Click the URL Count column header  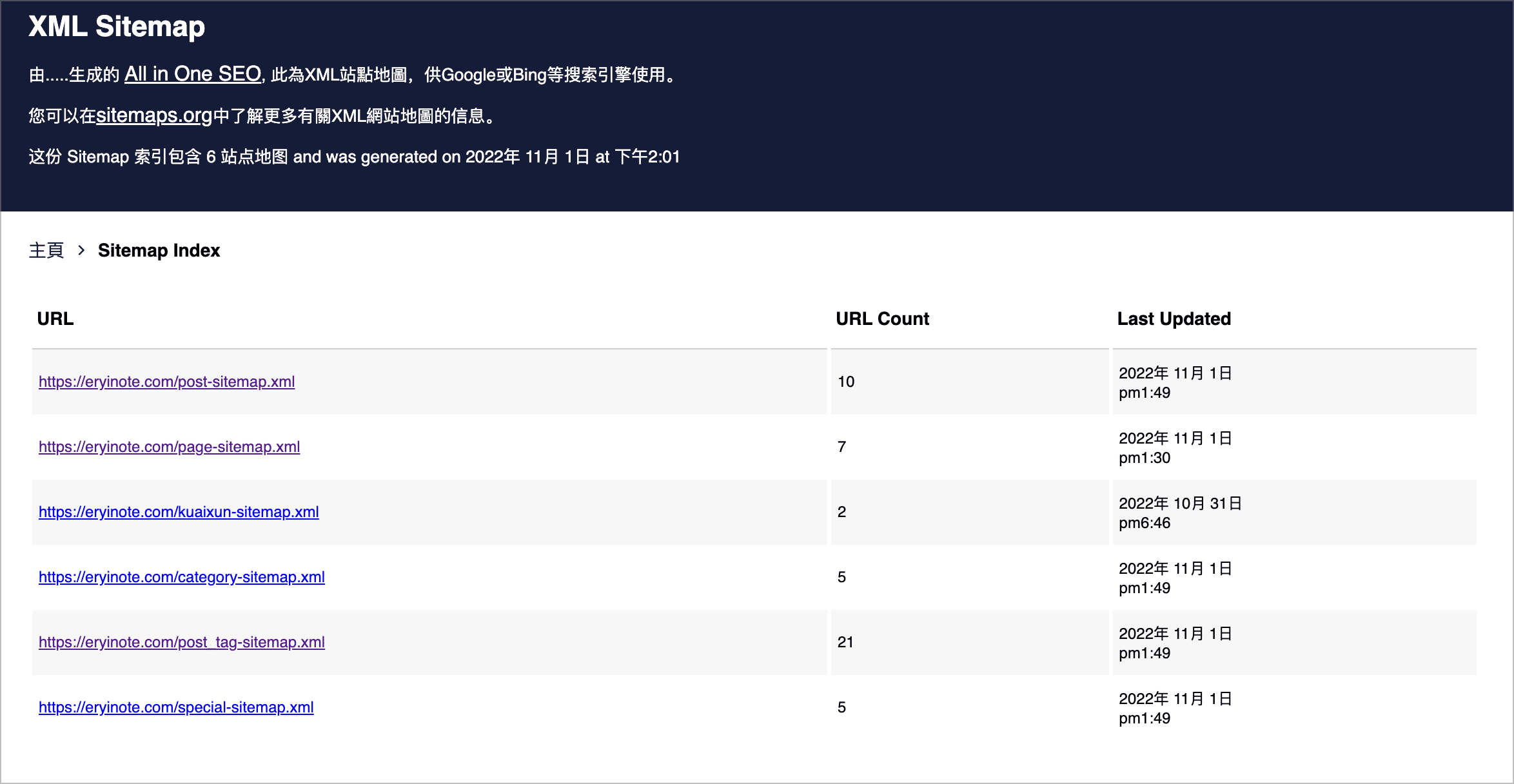coord(882,318)
